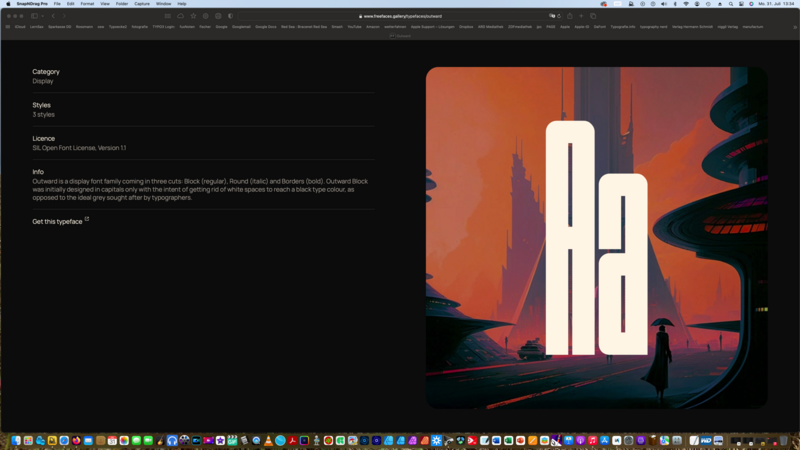
Task: Expand the bookmarks overflow chevron
Action: (x=795, y=27)
